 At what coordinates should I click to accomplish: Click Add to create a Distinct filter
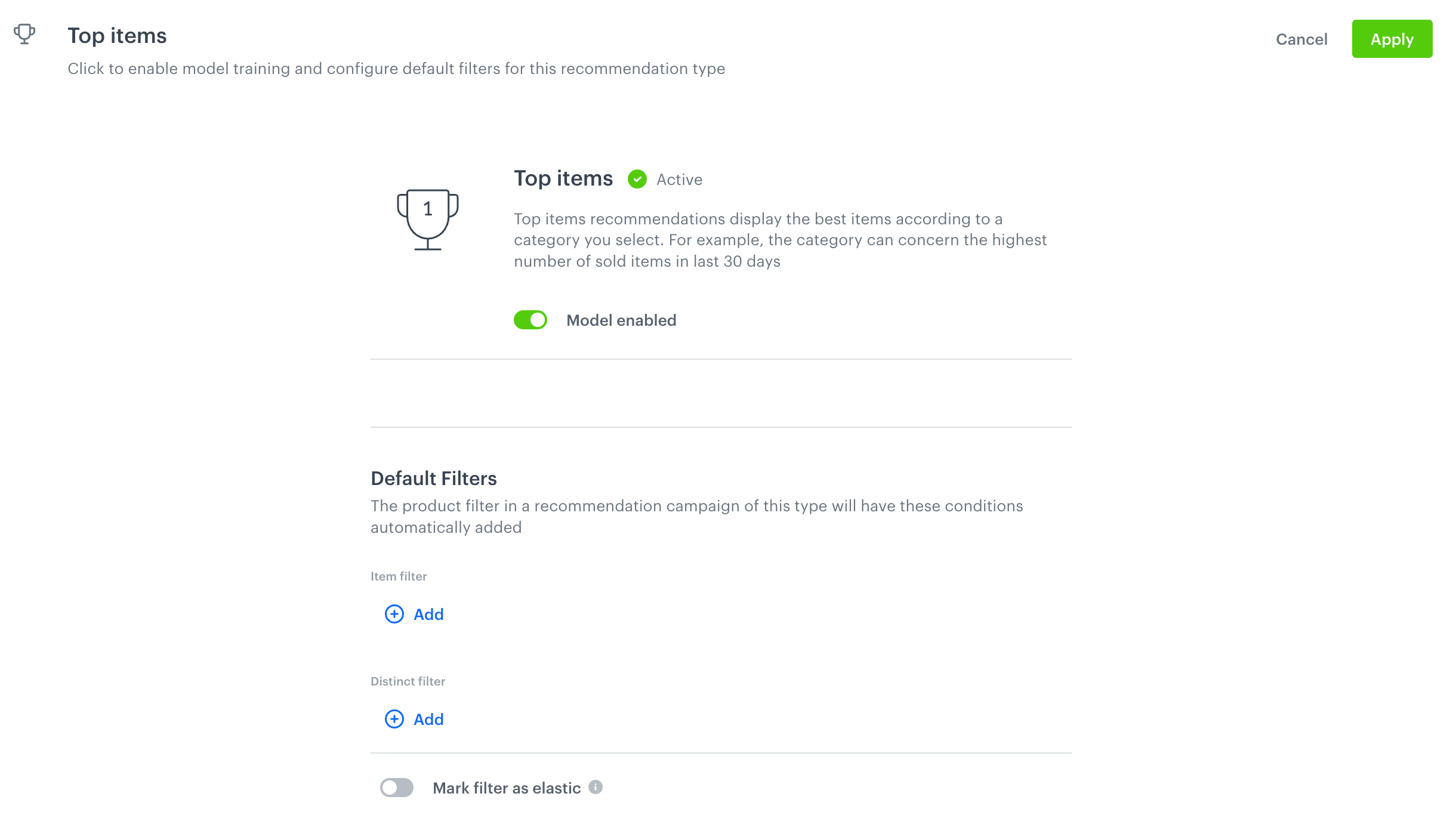tap(428, 719)
